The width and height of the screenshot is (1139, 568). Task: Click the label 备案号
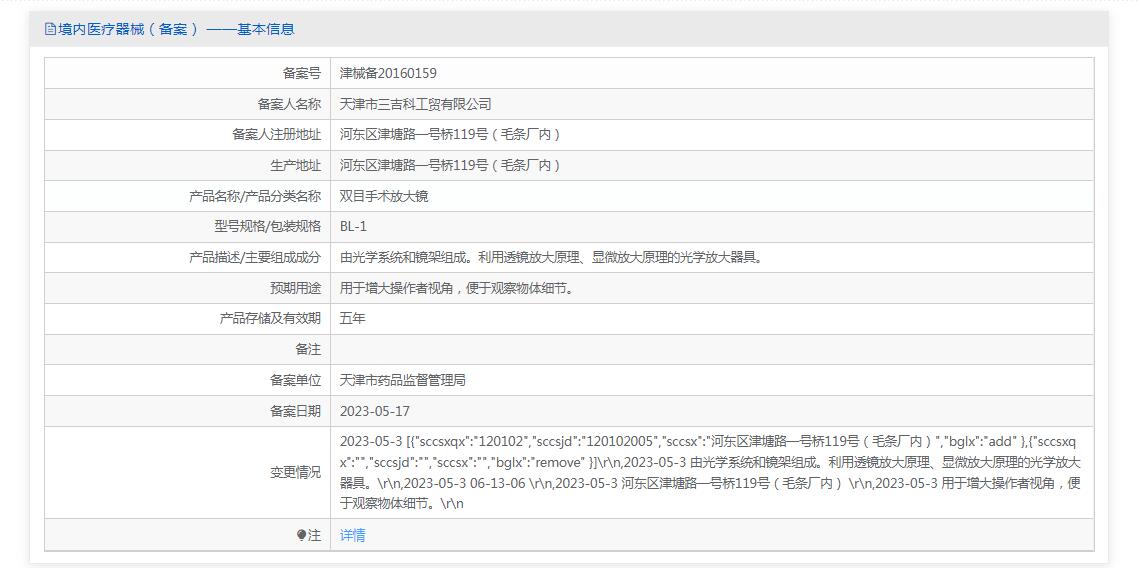click(301, 73)
